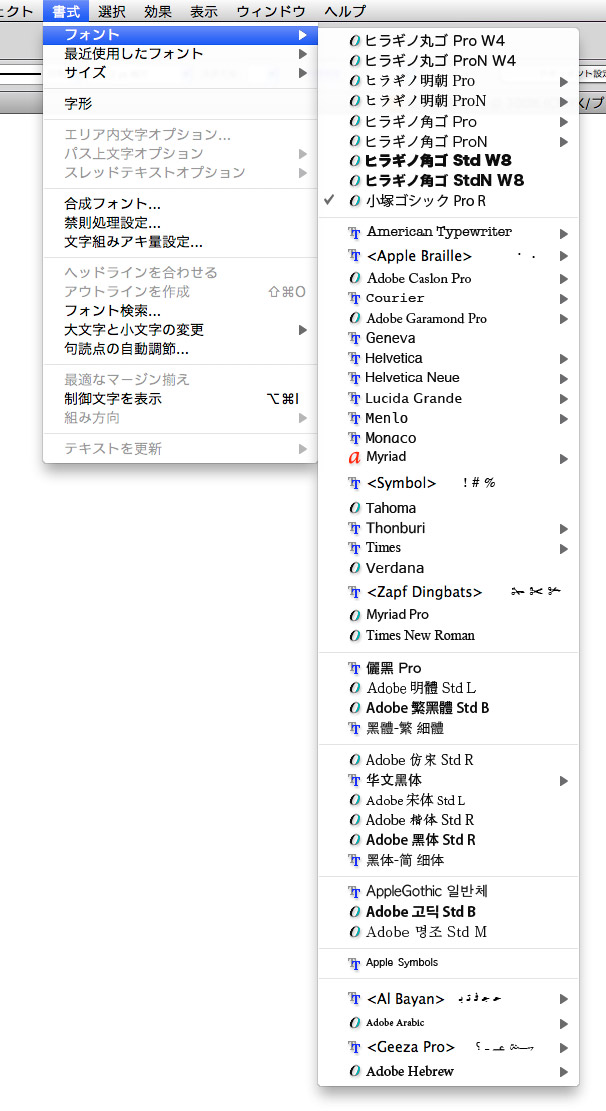Expand Helvetica Neue styles arrow
The width and height of the screenshot is (606, 1111).
(x=564, y=379)
